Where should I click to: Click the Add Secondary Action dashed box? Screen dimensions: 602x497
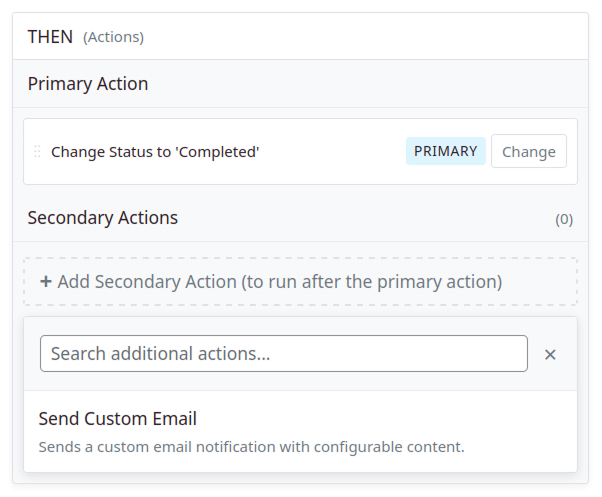(x=300, y=282)
